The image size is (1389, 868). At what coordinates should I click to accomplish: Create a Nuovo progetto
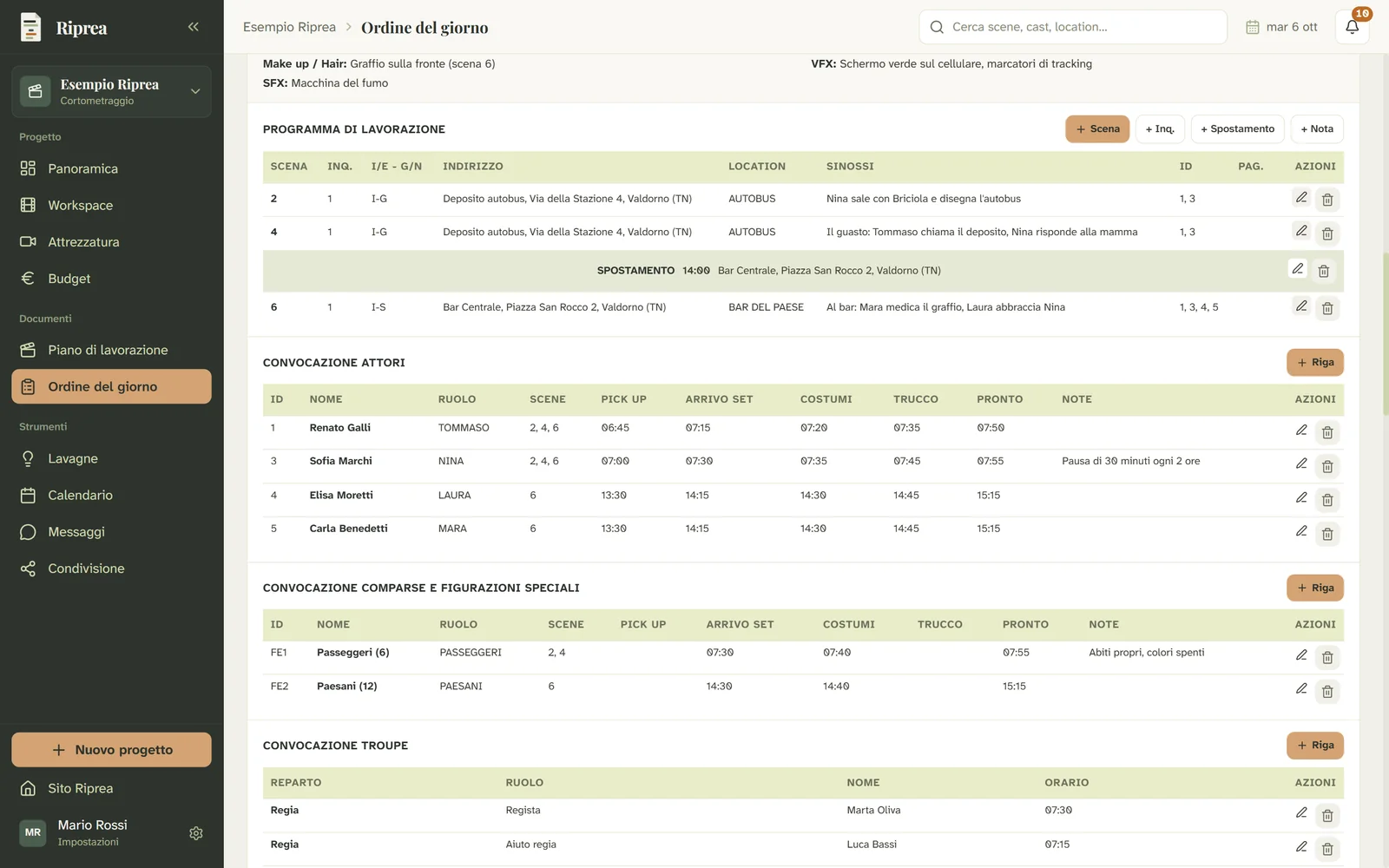[x=111, y=750]
